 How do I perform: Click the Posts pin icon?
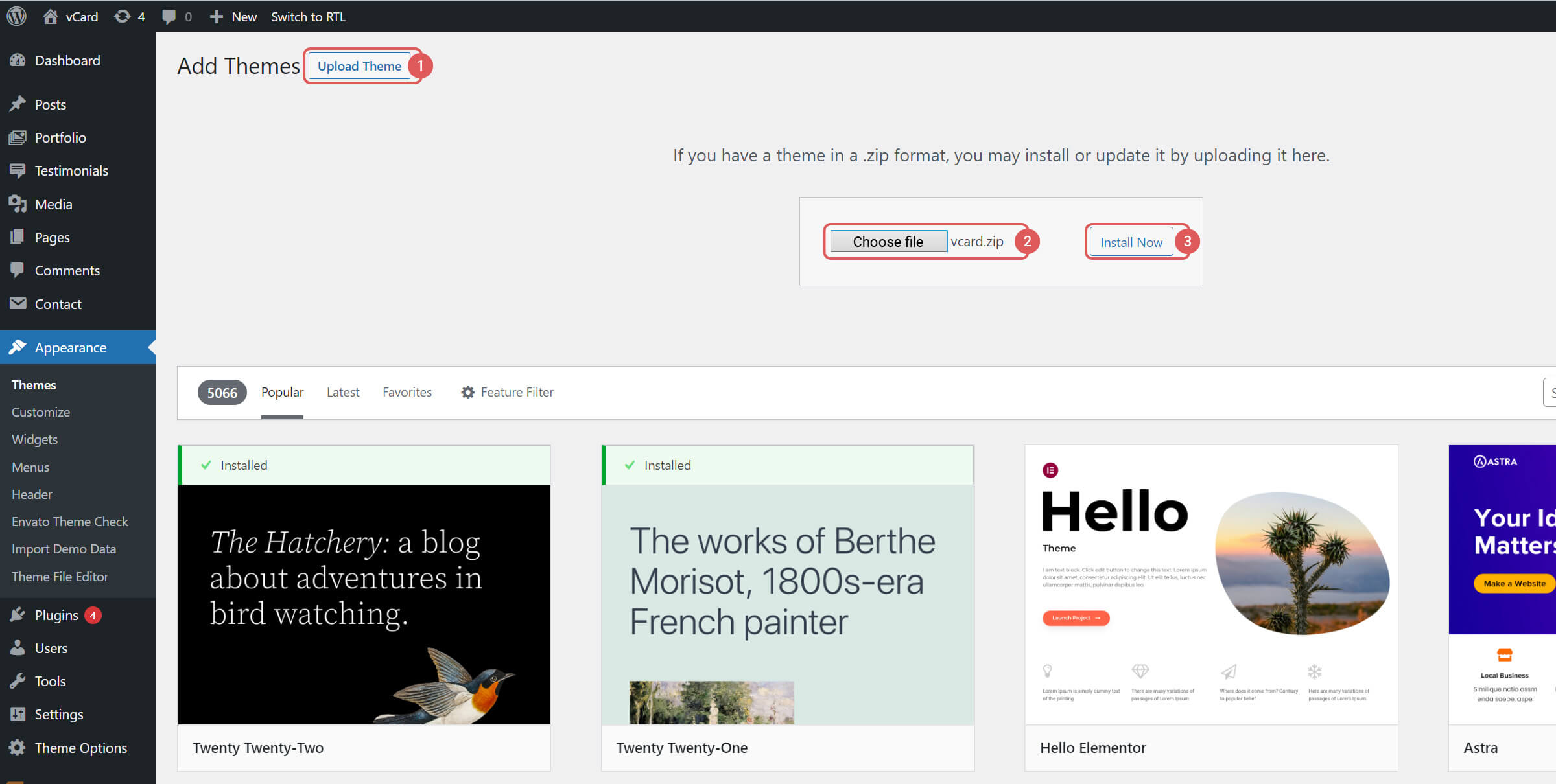click(18, 104)
